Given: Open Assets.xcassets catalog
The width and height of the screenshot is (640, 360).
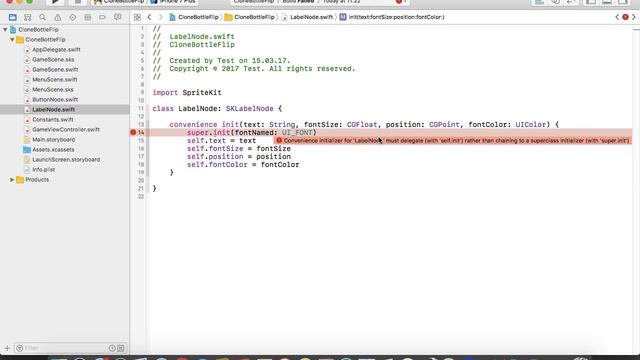Looking at the screenshot, I should [53, 150].
